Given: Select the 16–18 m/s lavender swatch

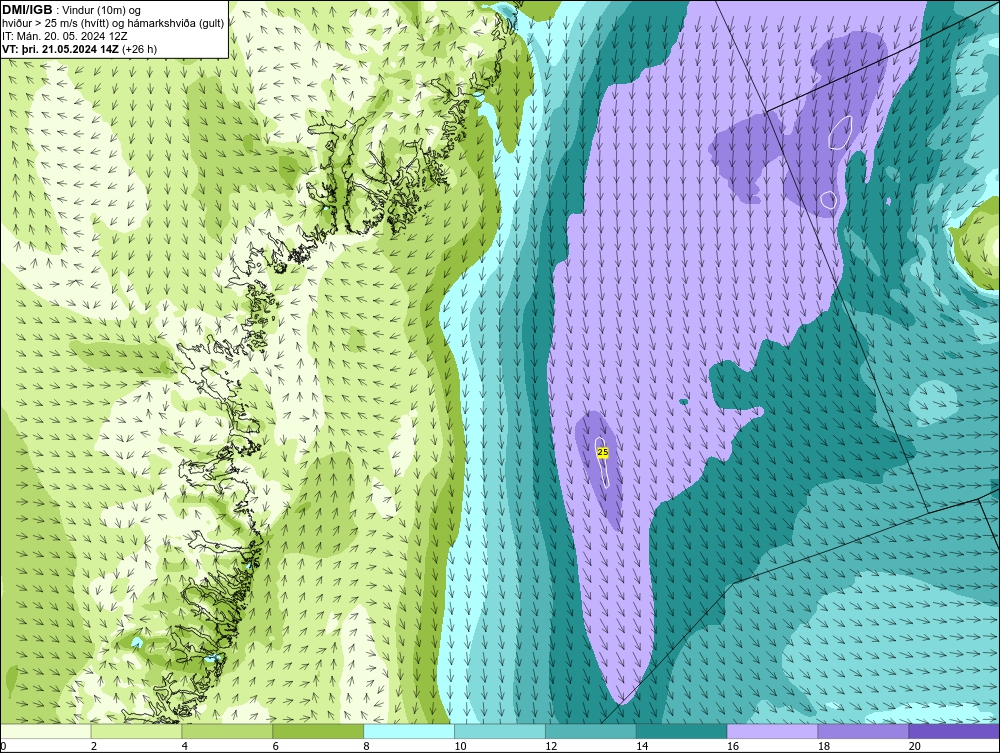Looking at the screenshot, I should click(x=773, y=731).
